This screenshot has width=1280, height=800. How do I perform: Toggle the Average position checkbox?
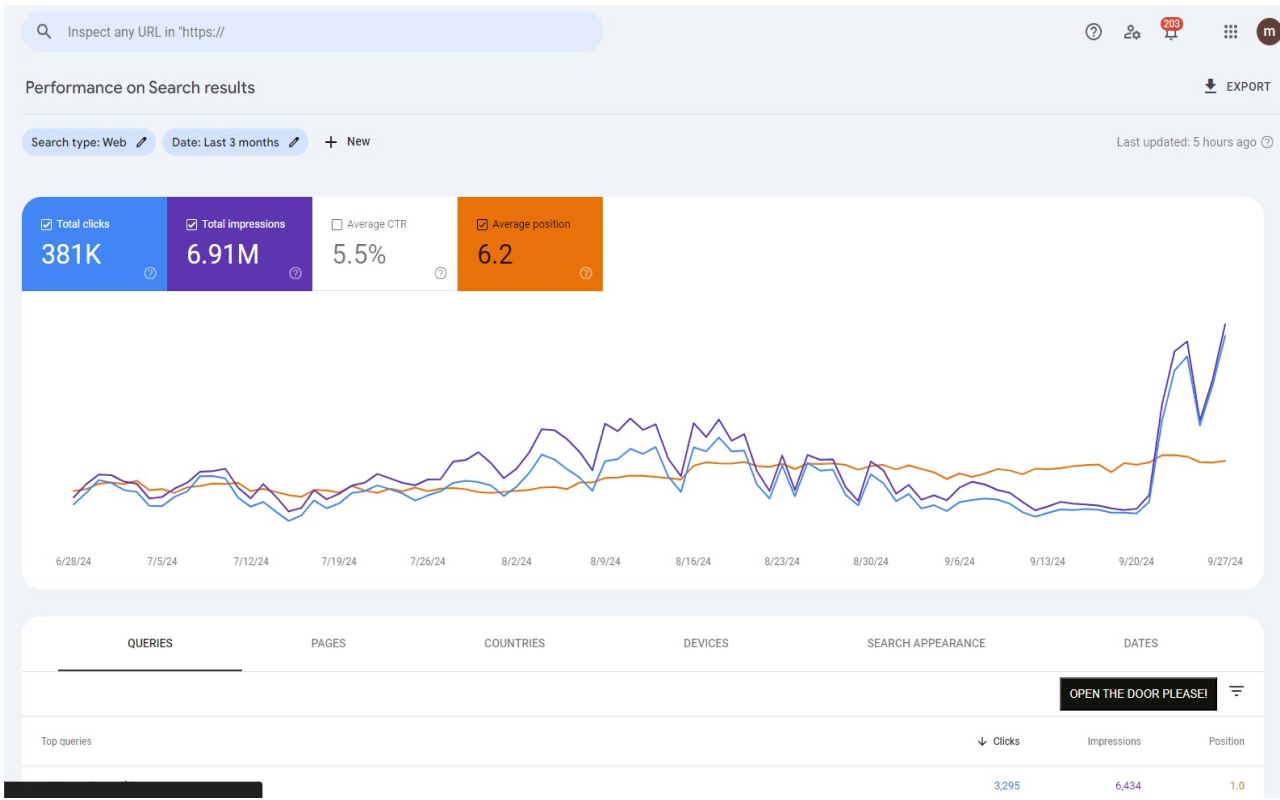click(x=482, y=225)
